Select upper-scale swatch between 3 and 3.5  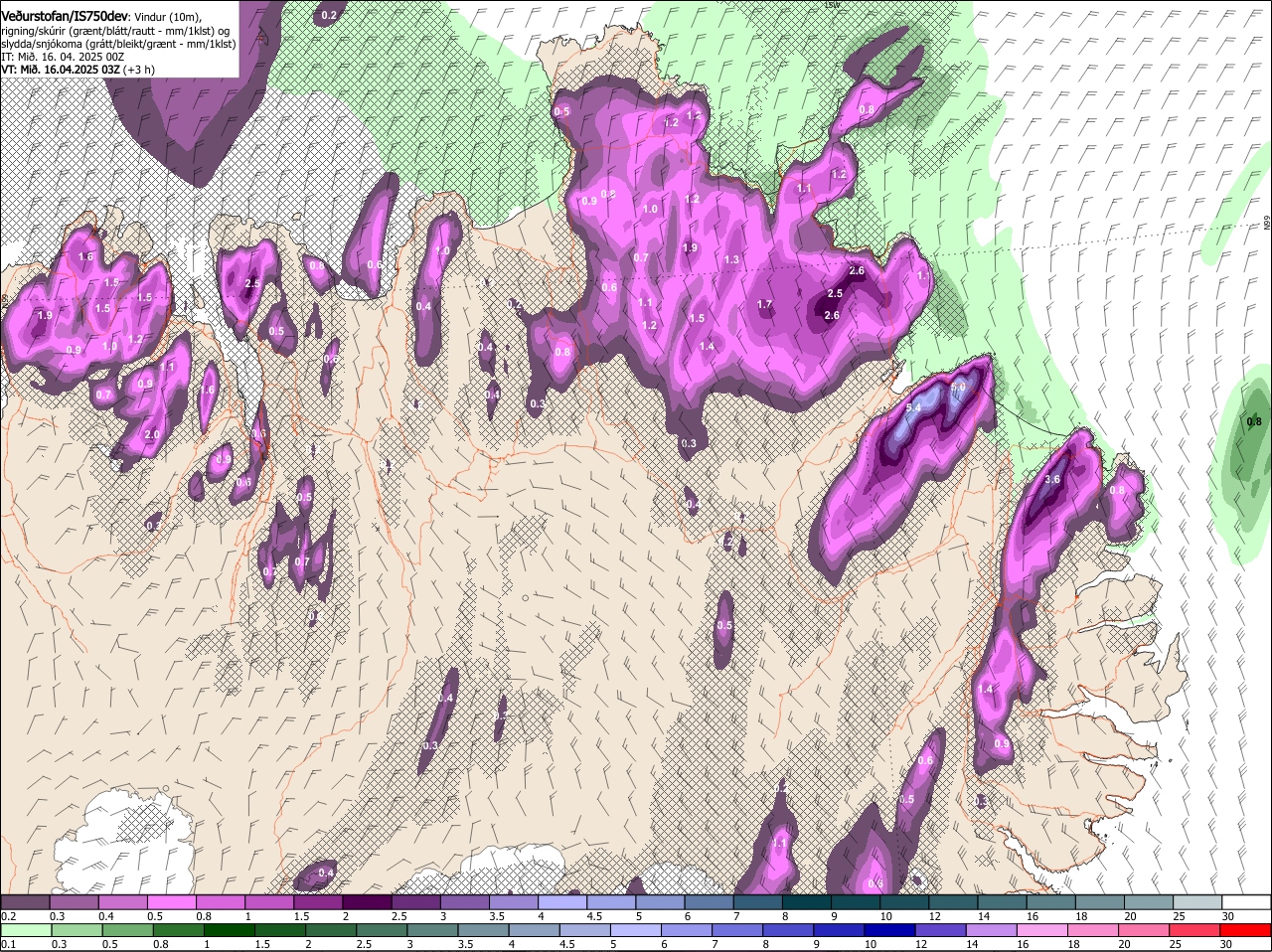pos(464,901)
